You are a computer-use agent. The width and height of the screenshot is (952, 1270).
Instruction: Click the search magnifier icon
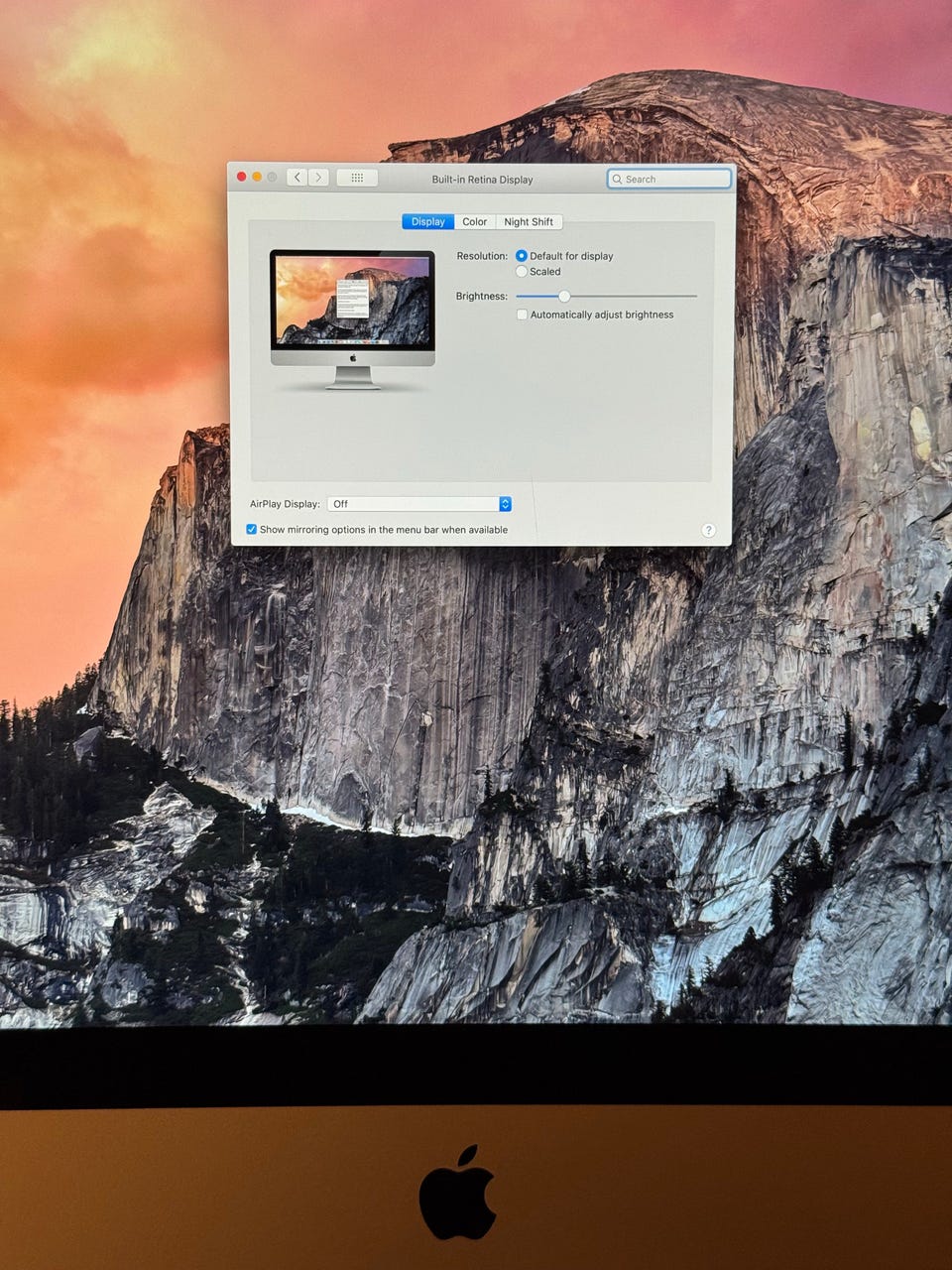click(x=618, y=180)
